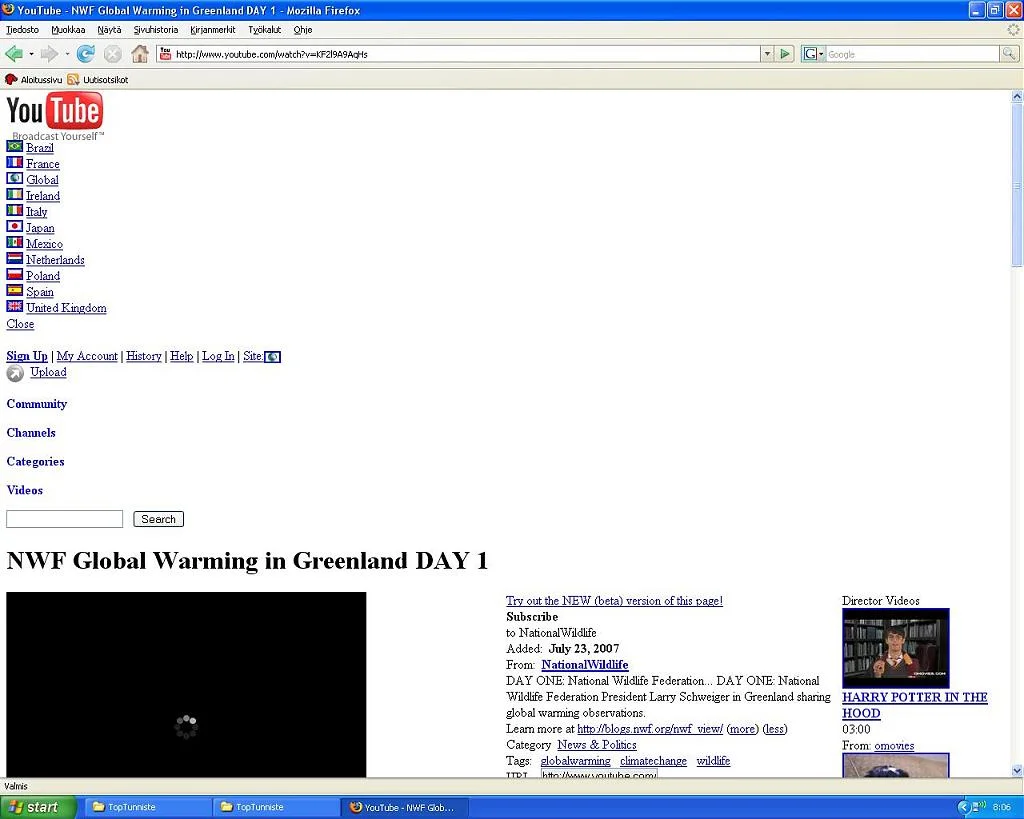This screenshot has width=1024, height=819.
Task: Click the gray Upload arrow icon
Action: point(15,373)
